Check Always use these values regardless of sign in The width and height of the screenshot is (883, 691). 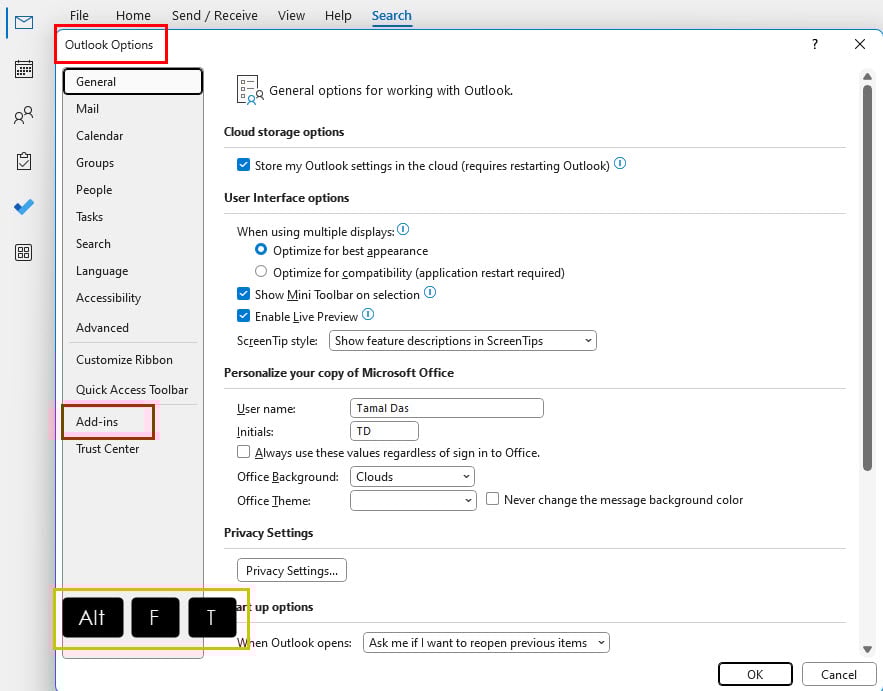point(243,452)
